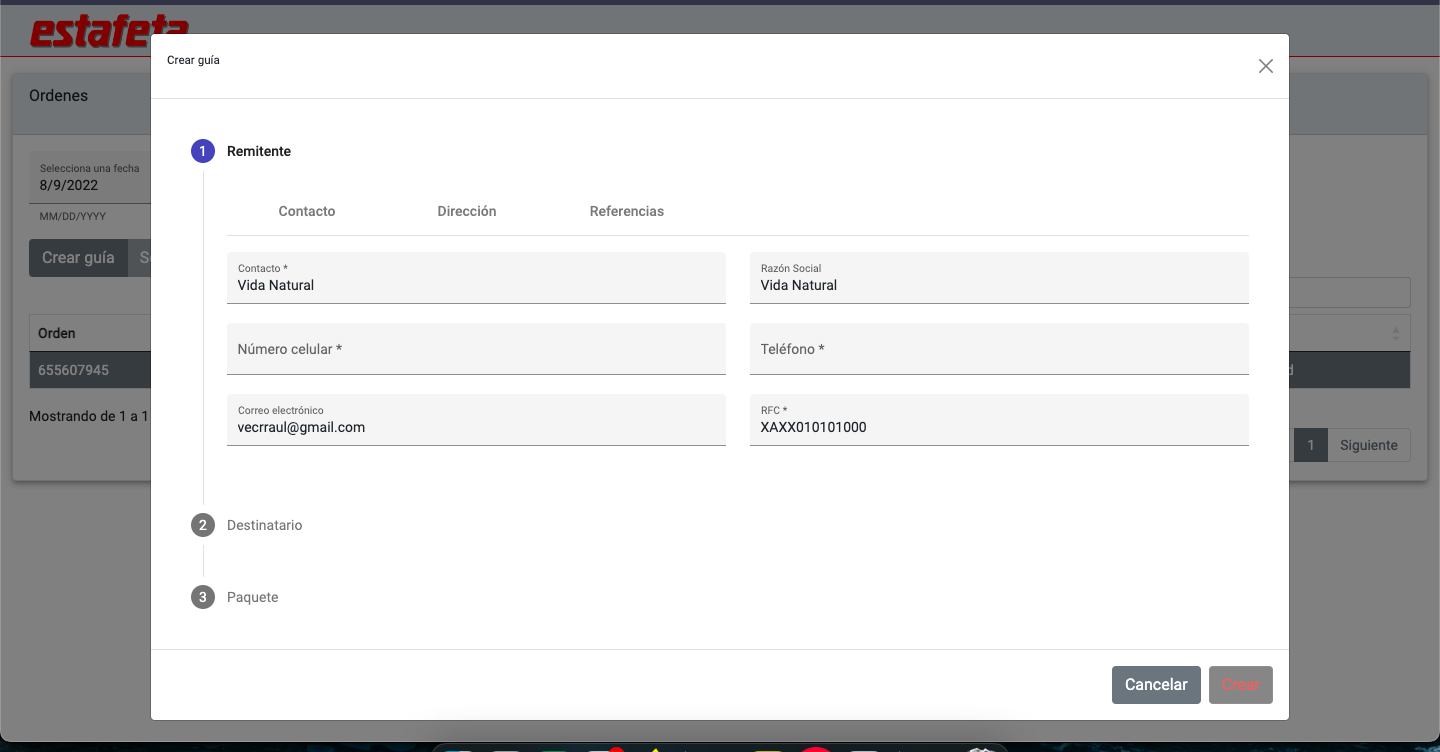Focus the Correo electrónico field
The image size is (1440, 752).
click(x=476, y=420)
